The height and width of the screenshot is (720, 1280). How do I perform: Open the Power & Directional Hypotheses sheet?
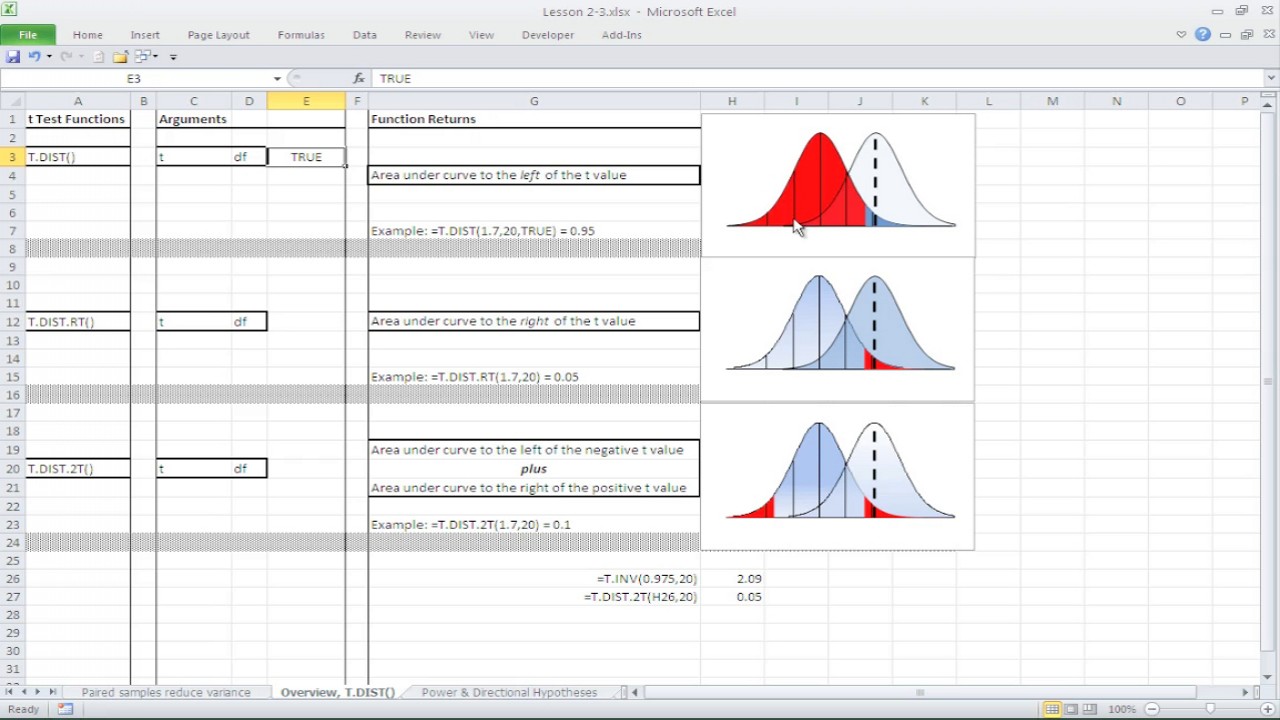click(509, 692)
